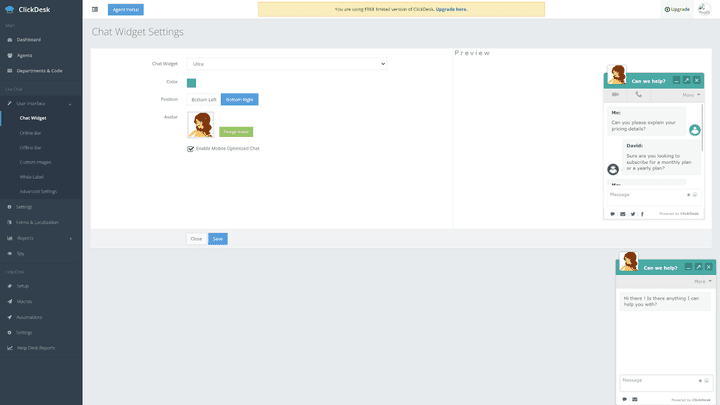Click the Agent Portal button
Screen dimensions: 720x405
(x=126, y=10)
